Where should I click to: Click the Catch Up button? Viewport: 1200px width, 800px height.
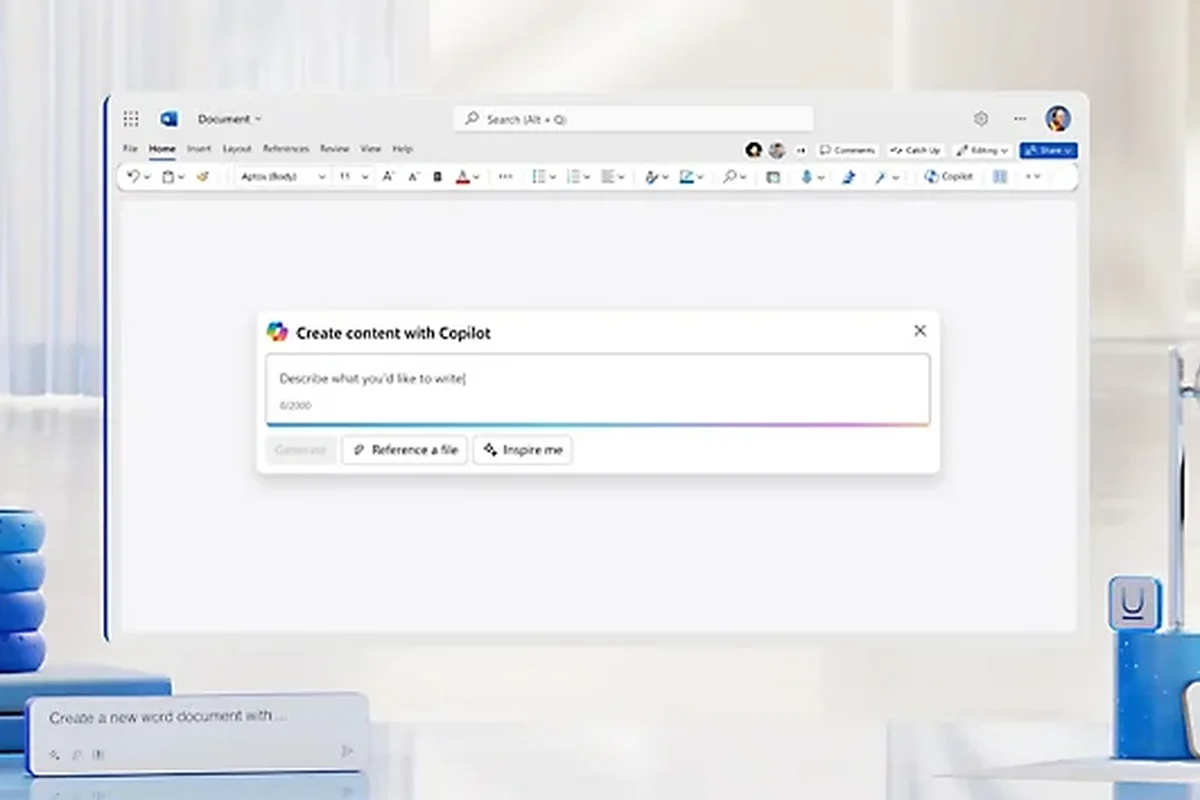(x=915, y=150)
